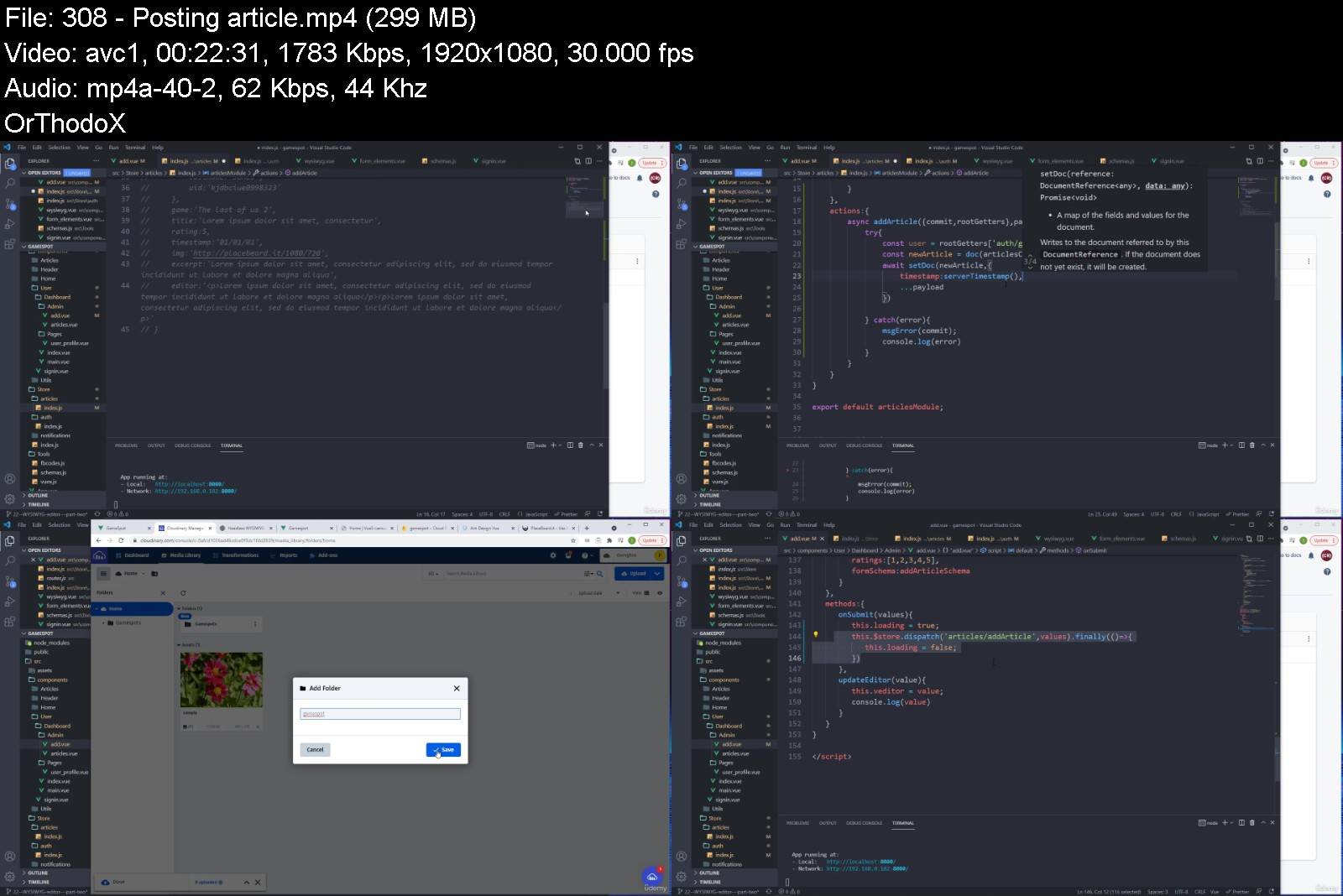Click folder name field in Add Folder dialog
1343x896 pixels.
(x=380, y=714)
